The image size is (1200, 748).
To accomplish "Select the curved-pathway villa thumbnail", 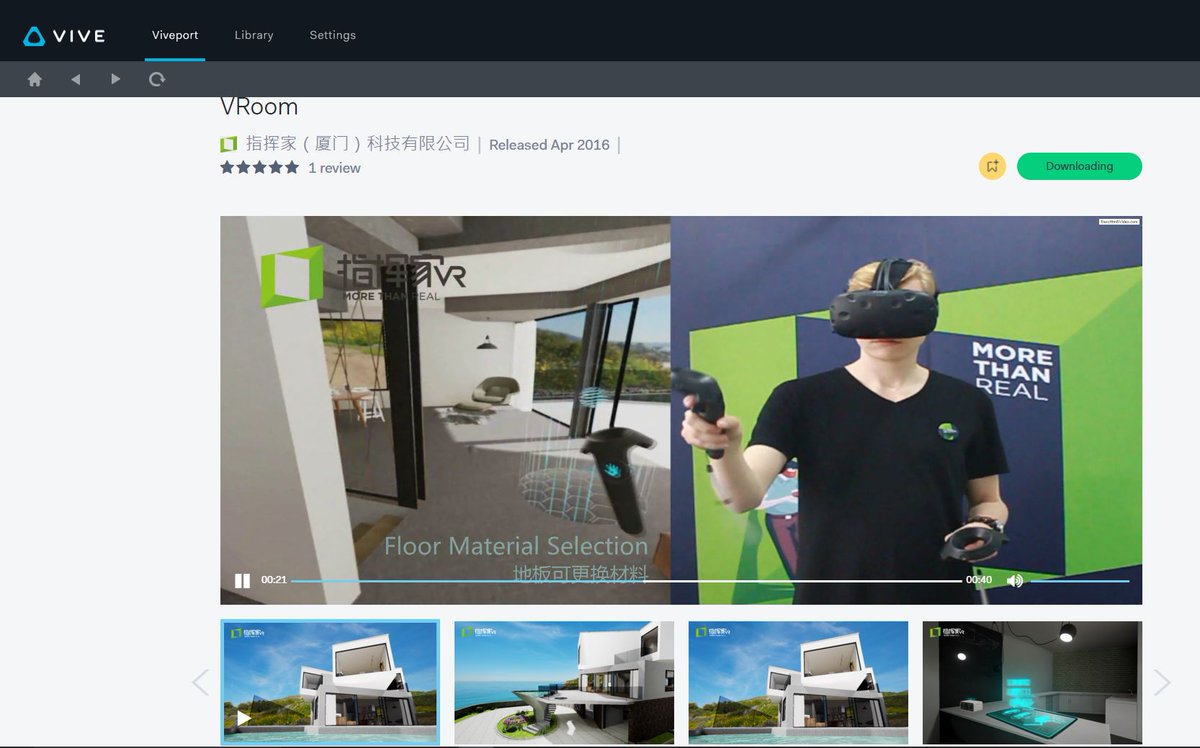I will tap(564, 683).
